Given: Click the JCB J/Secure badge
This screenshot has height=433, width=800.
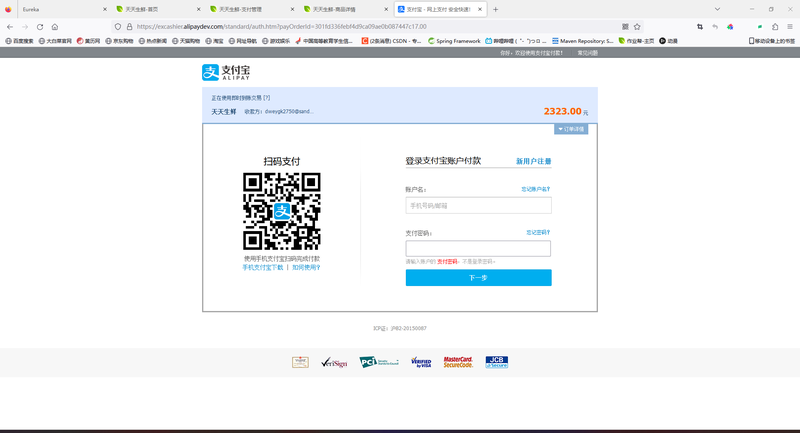Looking at the screenshot, I should point(496,362).
